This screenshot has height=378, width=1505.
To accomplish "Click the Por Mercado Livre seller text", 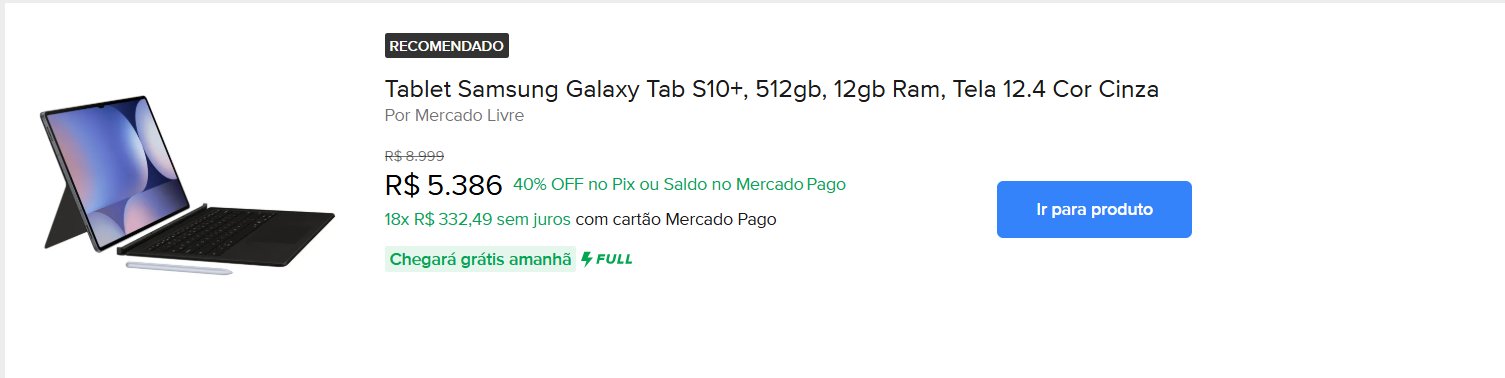I will tap(454, 115).
